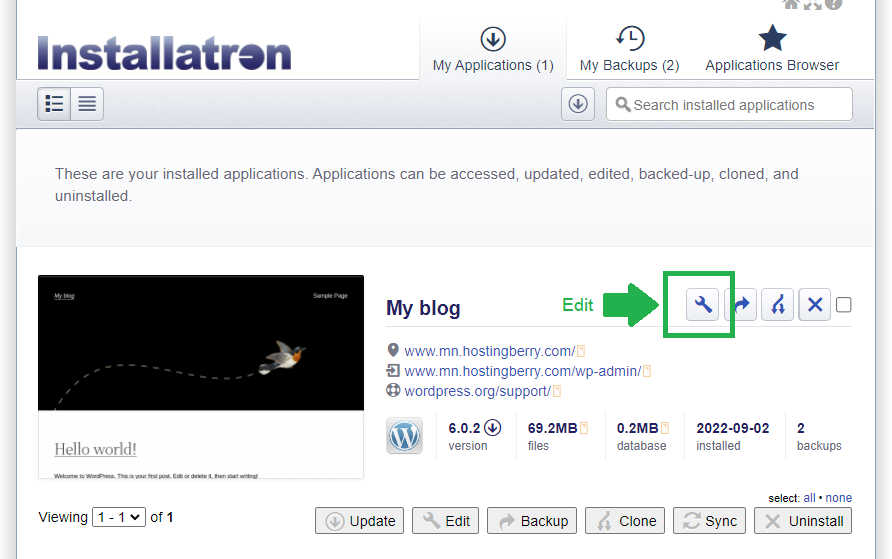Click the install download icon near search
Viewport: 892px width, 559px height.
[578, 104]
